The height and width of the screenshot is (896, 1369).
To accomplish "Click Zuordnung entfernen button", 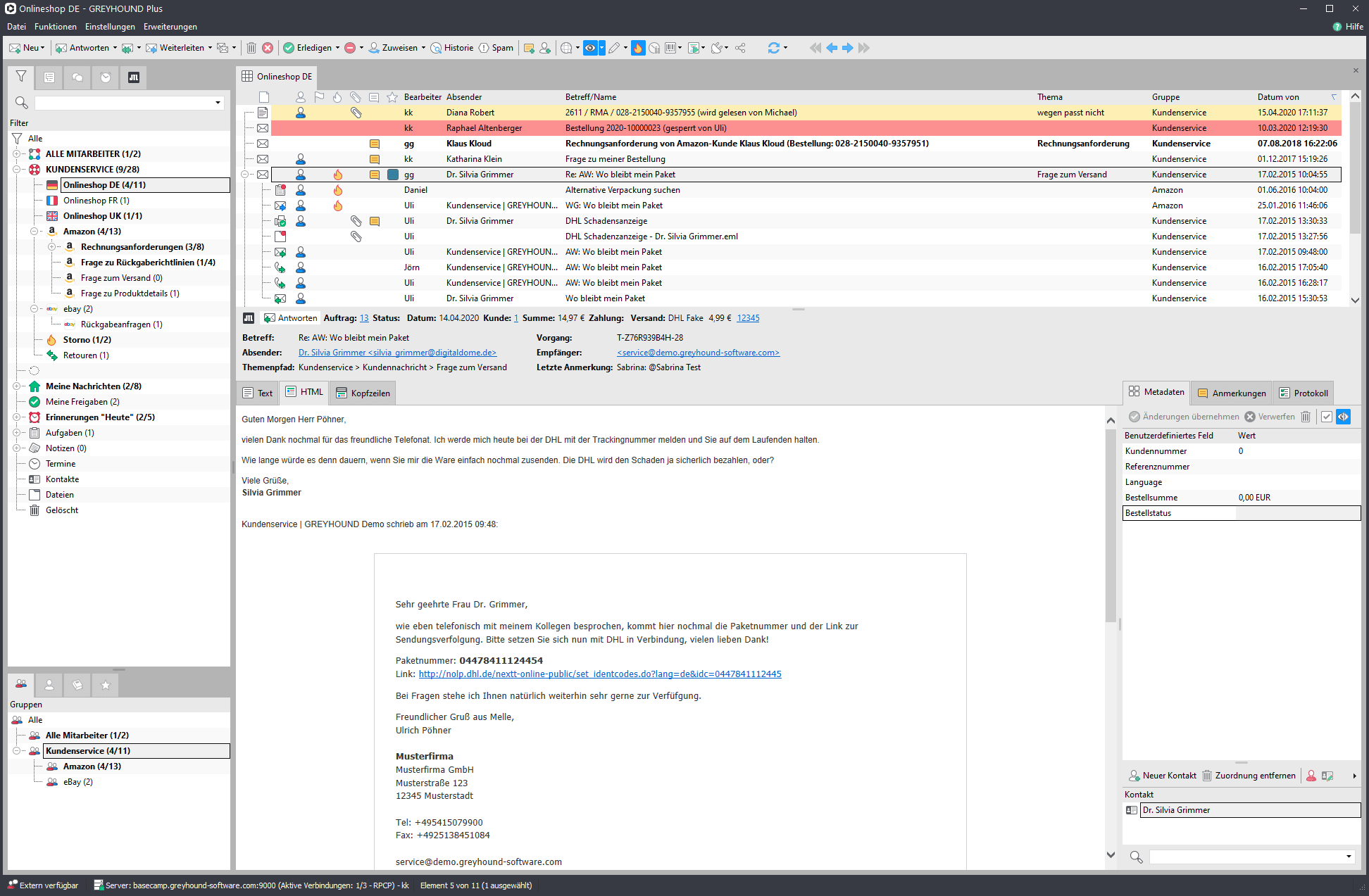I will point(1249,776).
